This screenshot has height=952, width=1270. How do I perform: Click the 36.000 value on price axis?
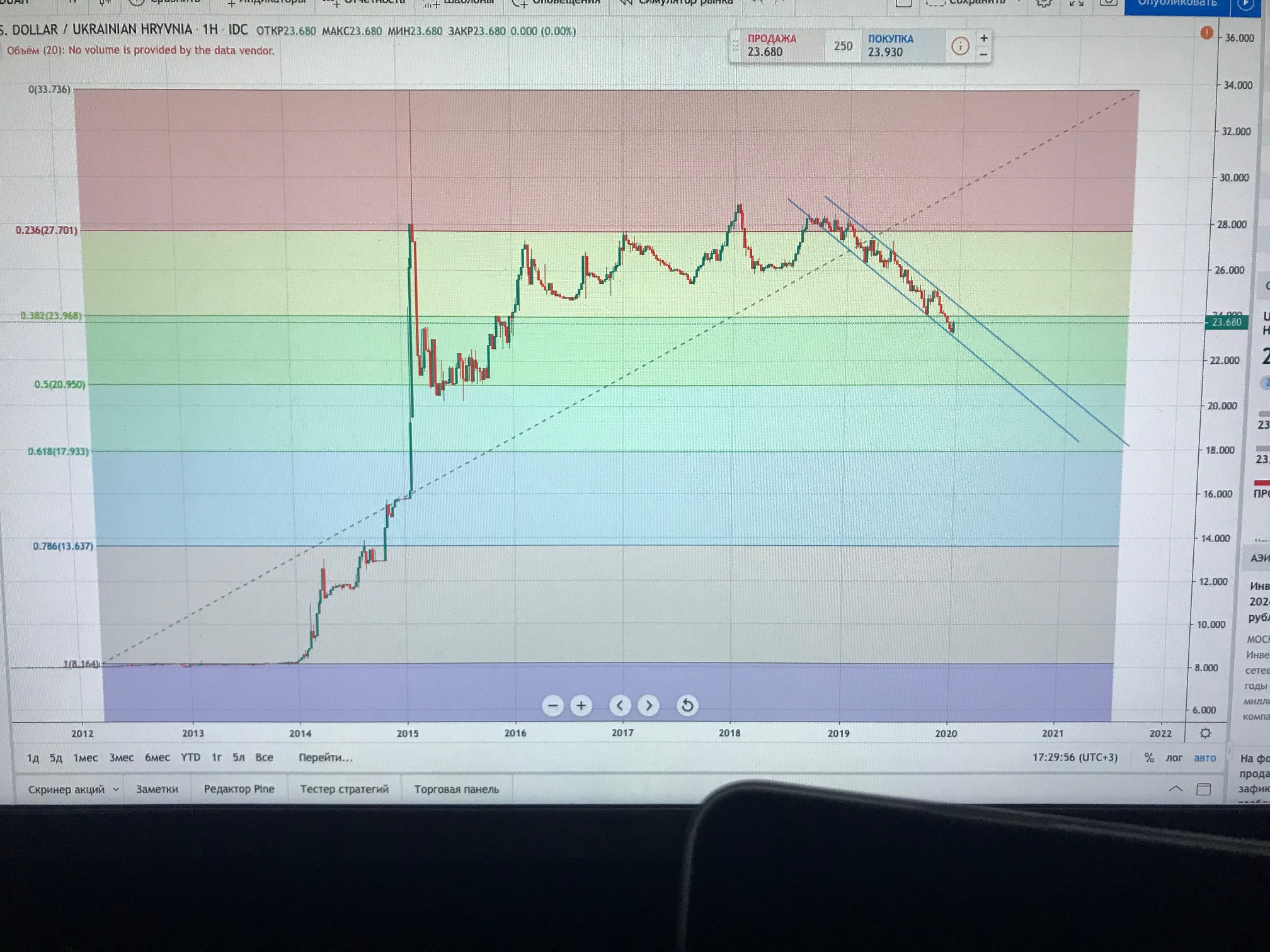pos(1239,38)
